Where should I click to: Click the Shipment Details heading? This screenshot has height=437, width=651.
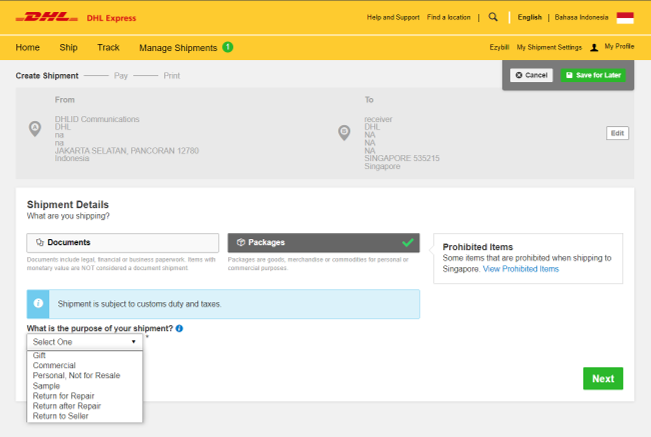68,205
